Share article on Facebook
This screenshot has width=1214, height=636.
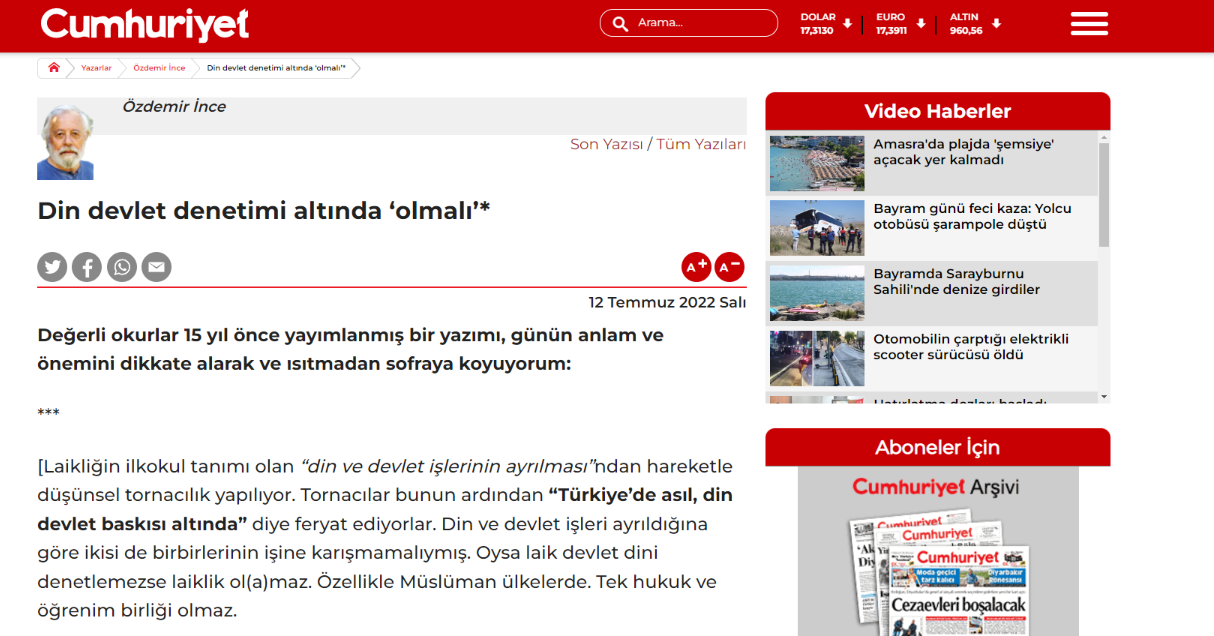87,267
